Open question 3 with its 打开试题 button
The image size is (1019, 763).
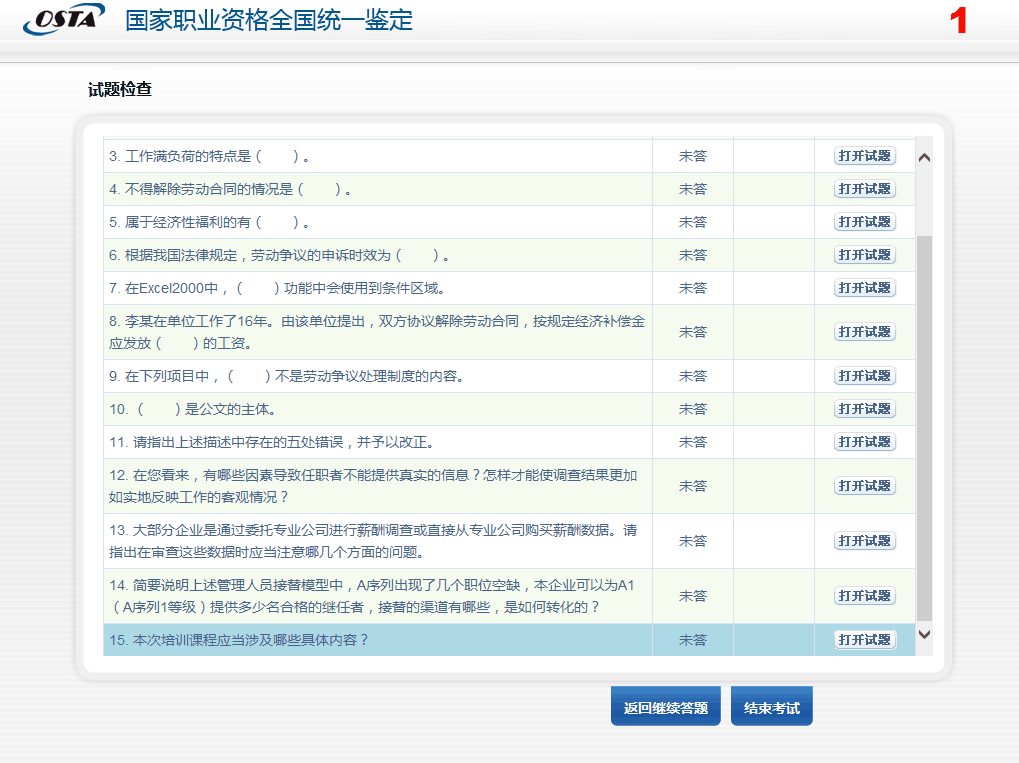click(865, 156)
